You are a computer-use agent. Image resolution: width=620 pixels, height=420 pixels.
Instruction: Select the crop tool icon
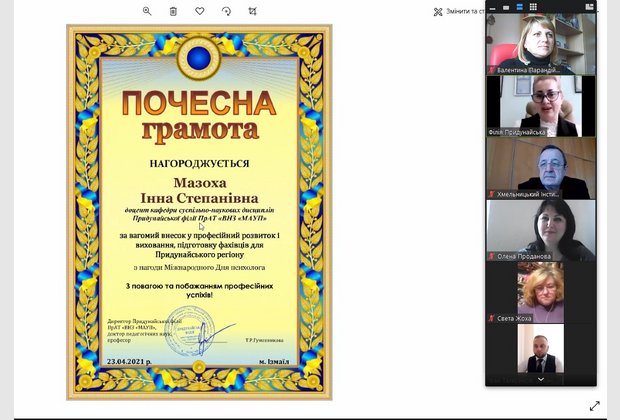coord(252,11)
